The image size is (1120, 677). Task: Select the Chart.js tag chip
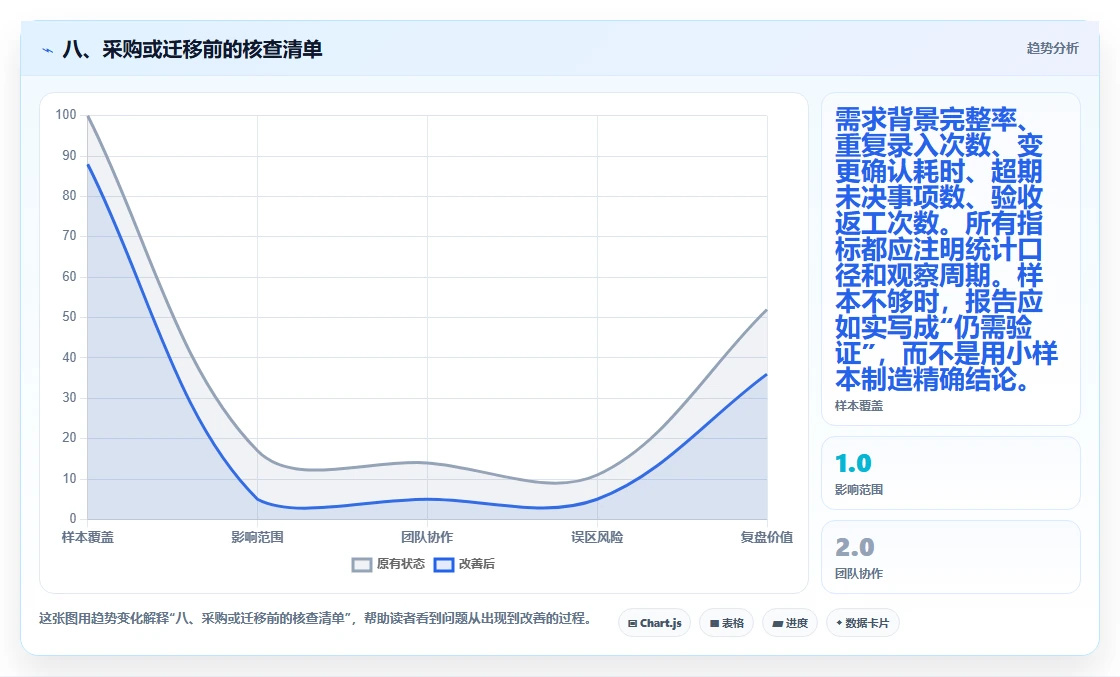[x=654, y=623]
